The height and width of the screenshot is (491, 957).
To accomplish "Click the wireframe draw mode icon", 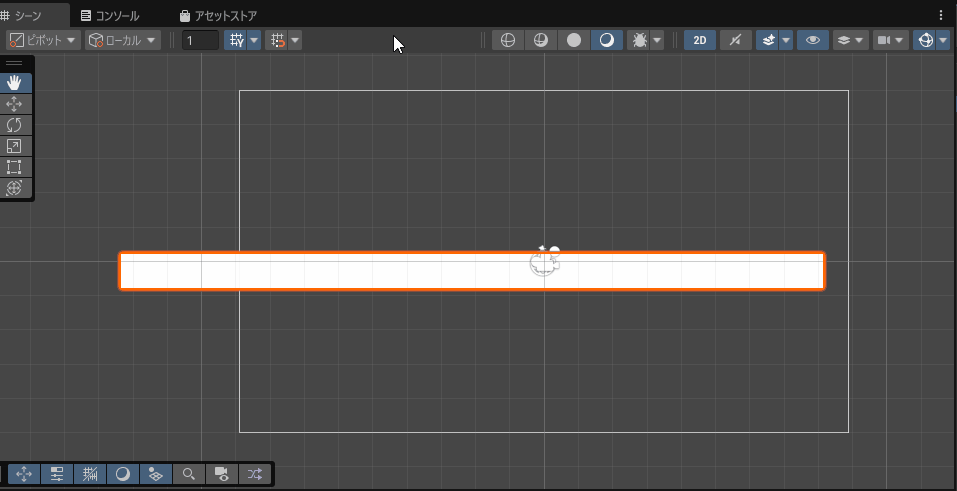I will click(508, 40).
